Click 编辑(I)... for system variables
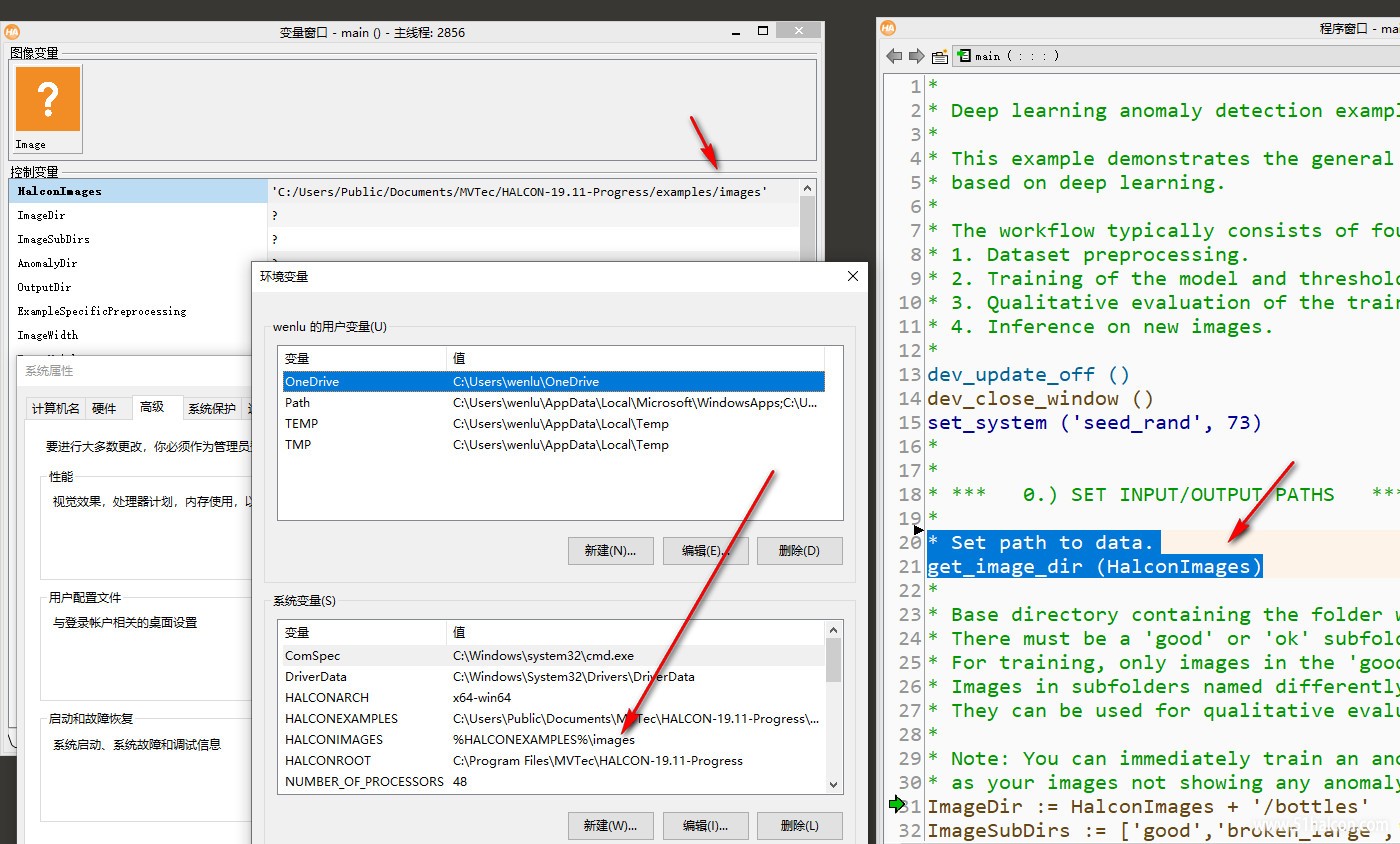Screen dimensions: 1400x844 [x=706, y=826]
